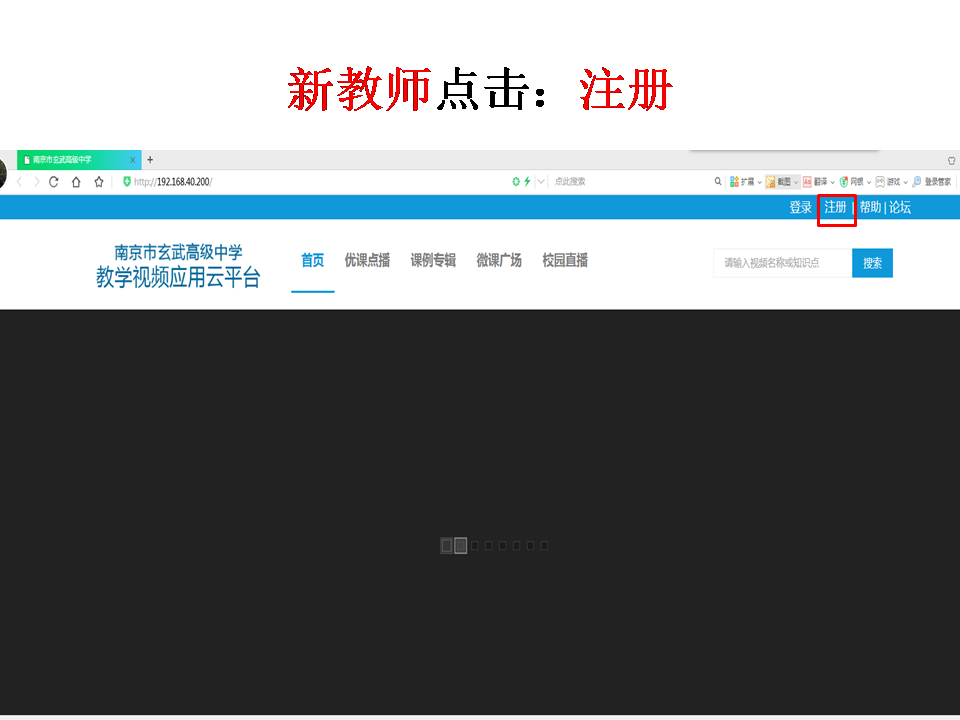Click the 登录 login link
The width and height of the screenshot is (960, 720).
(x=800, y=208)
